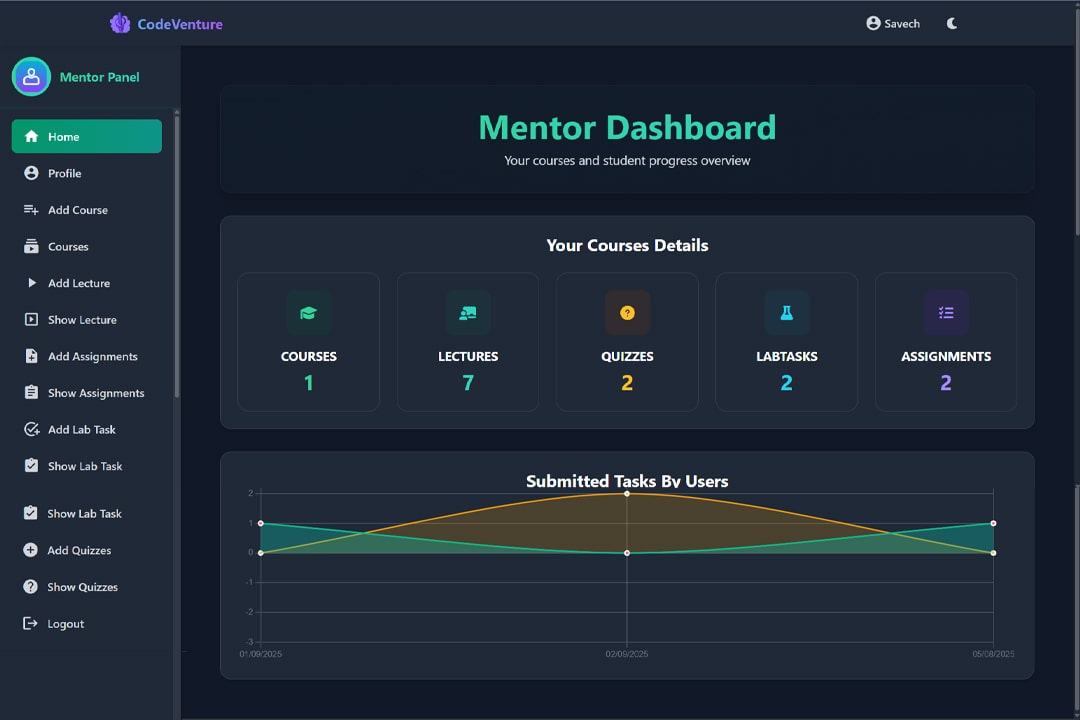The height and width of the screenshot is (720, 1080).
Task: Click the CodeVenture logo icon
Action: (119, 23)
